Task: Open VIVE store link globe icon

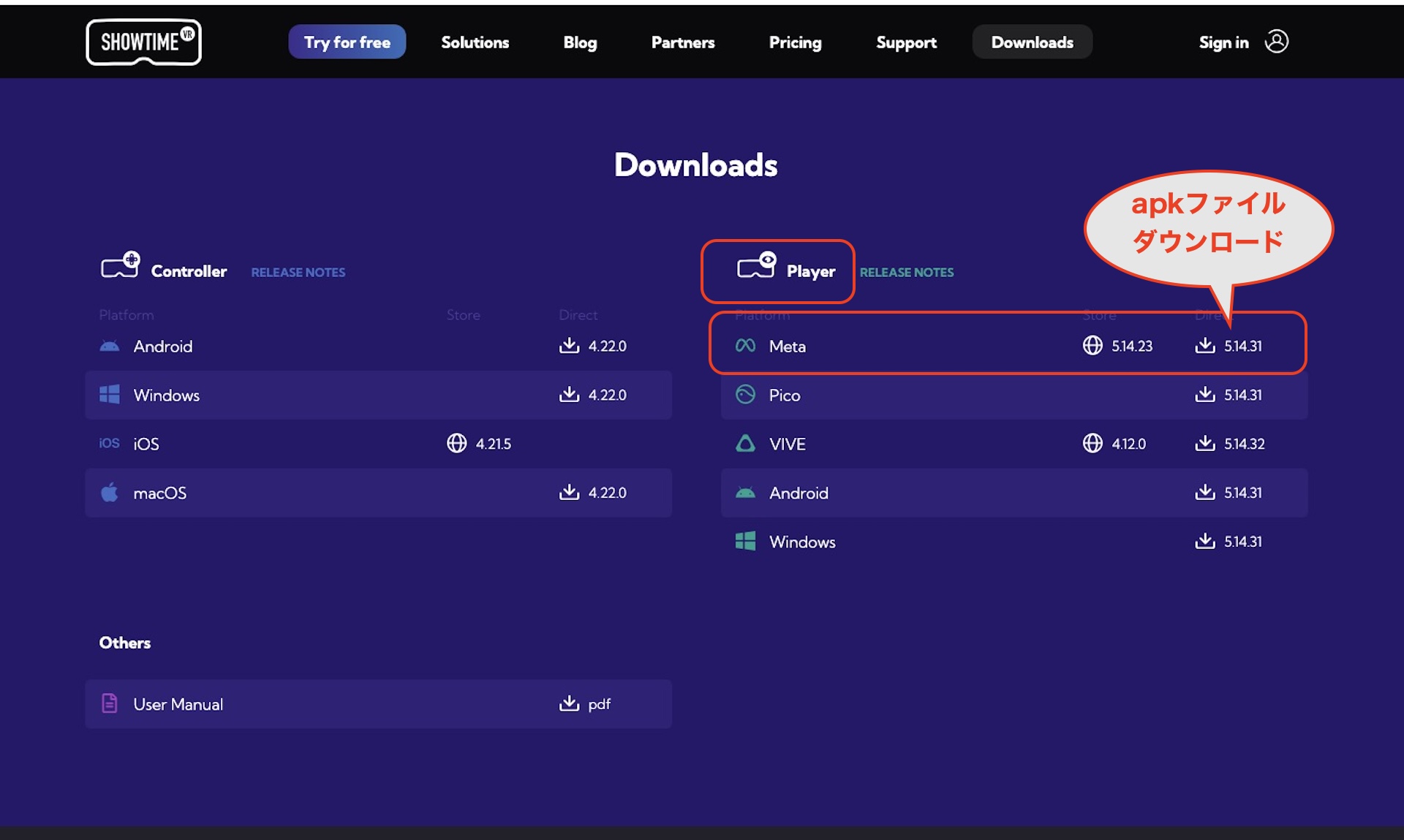Action: tap(1092, 443)
